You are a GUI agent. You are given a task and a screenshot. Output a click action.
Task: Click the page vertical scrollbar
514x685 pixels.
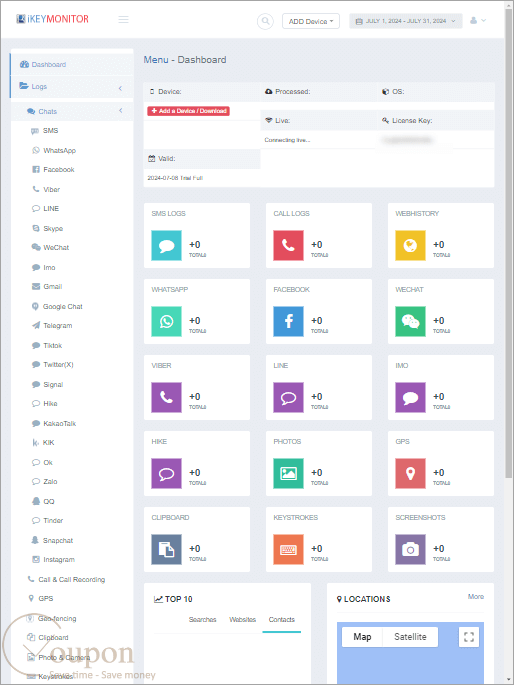509,242
